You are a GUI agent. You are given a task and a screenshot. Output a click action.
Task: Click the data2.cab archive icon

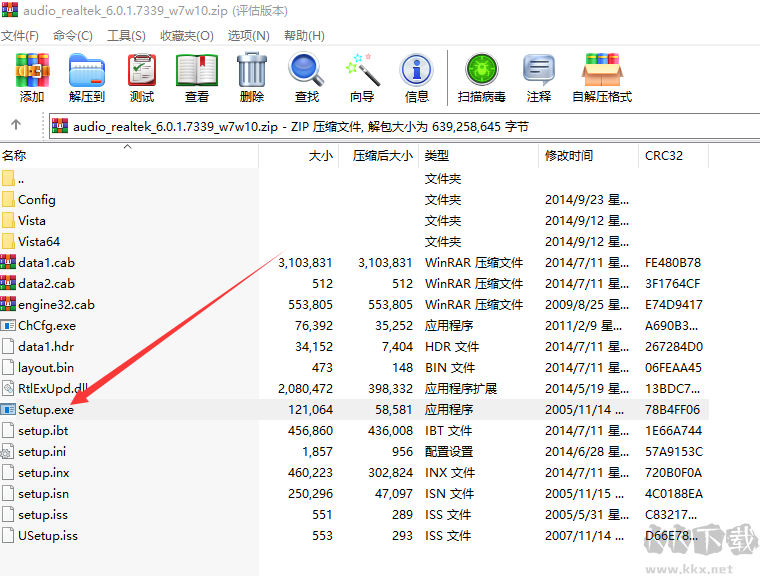click(8, 283)
